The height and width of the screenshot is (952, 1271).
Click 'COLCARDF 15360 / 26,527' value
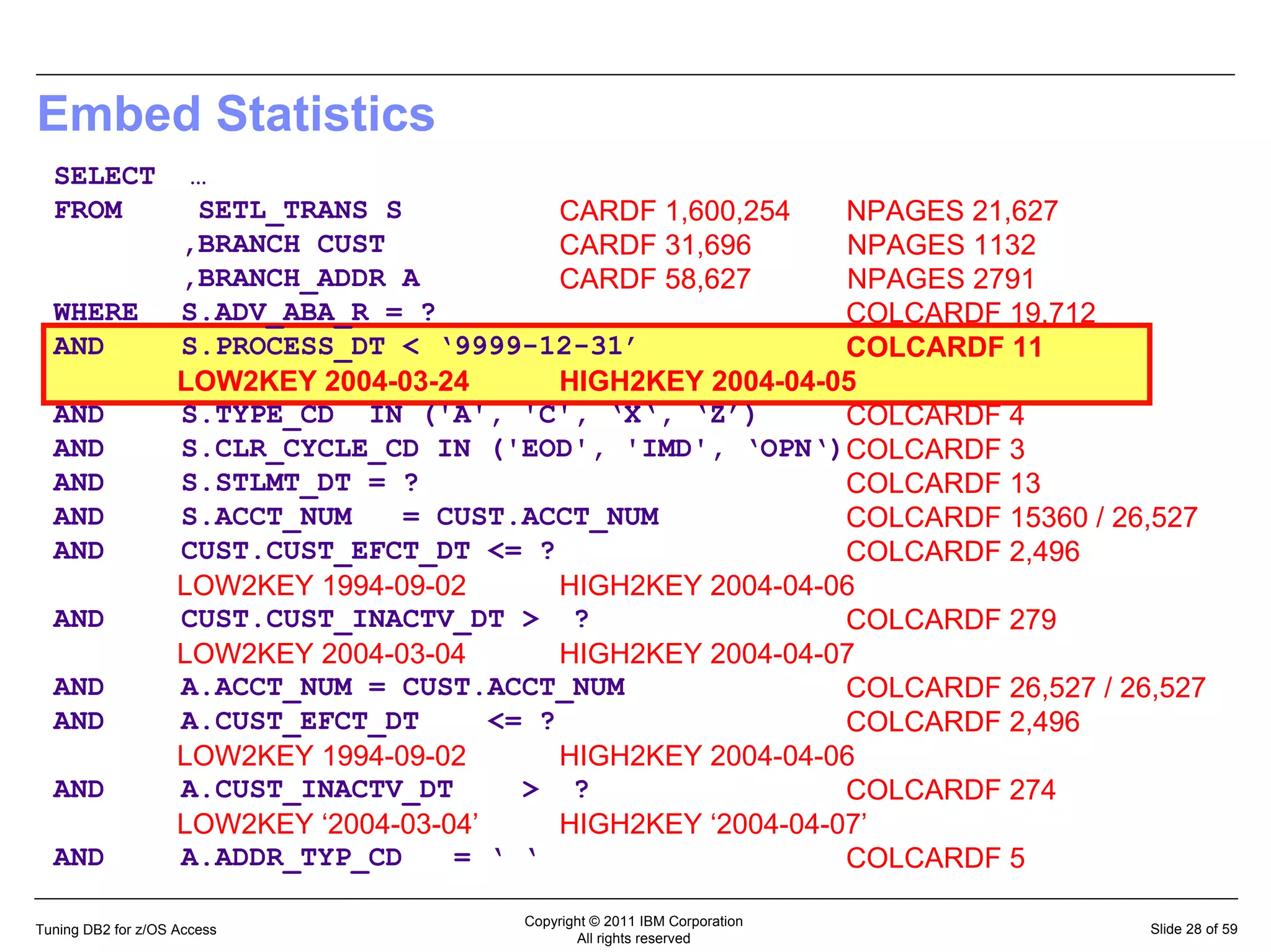1022,518
